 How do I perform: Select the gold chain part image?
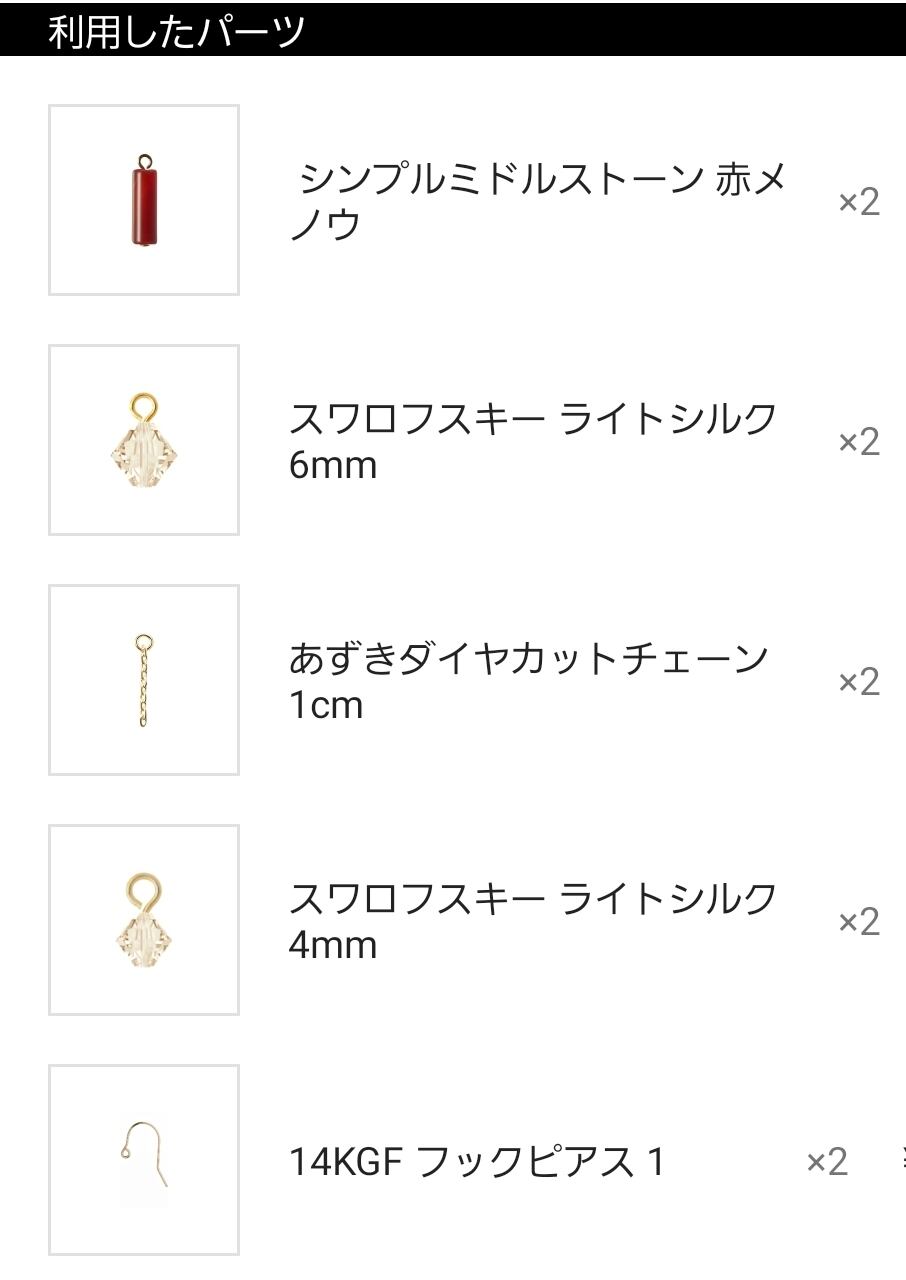tap(144, 680)
